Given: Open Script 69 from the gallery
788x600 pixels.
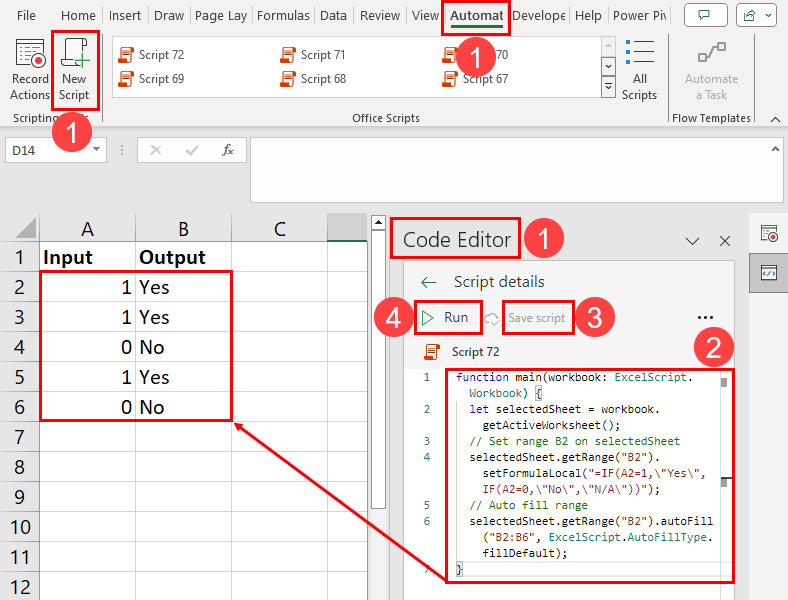Looking at the screenshot, I should click(x=151, y=79).
